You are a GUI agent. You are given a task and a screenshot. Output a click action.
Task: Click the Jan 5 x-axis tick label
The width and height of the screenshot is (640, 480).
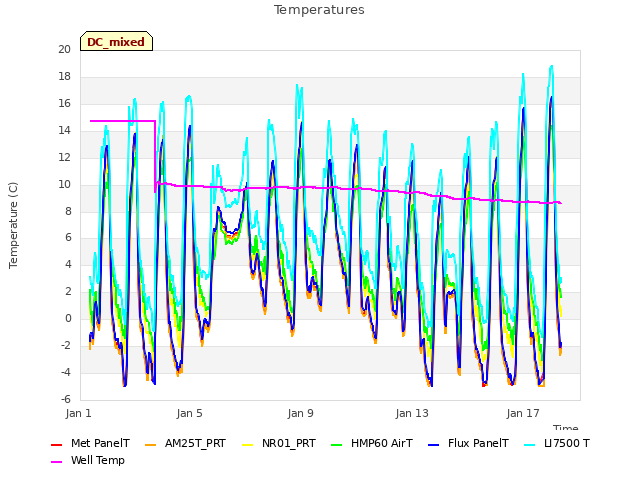point(189,413)
